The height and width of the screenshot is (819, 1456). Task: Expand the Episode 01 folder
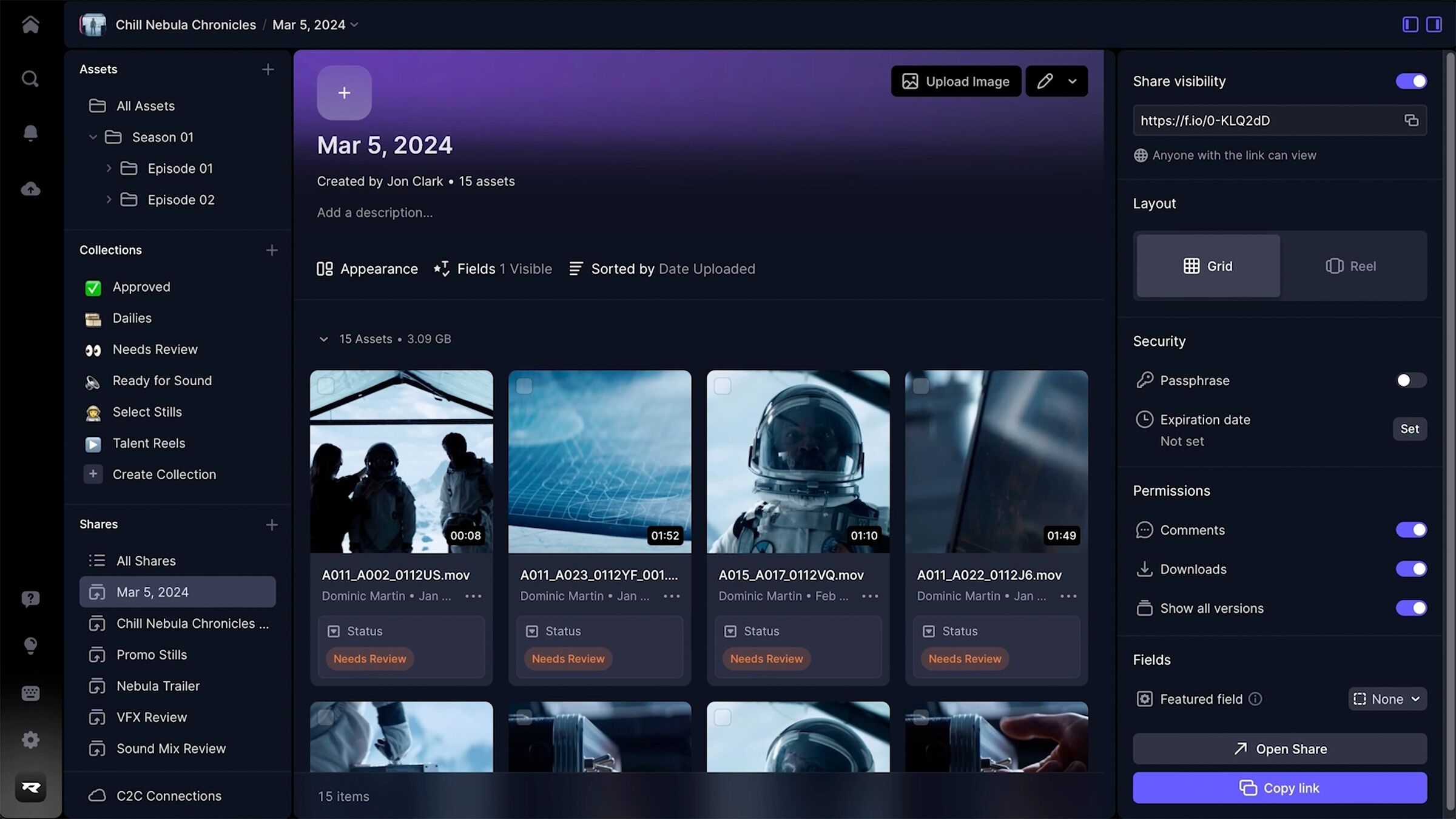tap(109, 168)
